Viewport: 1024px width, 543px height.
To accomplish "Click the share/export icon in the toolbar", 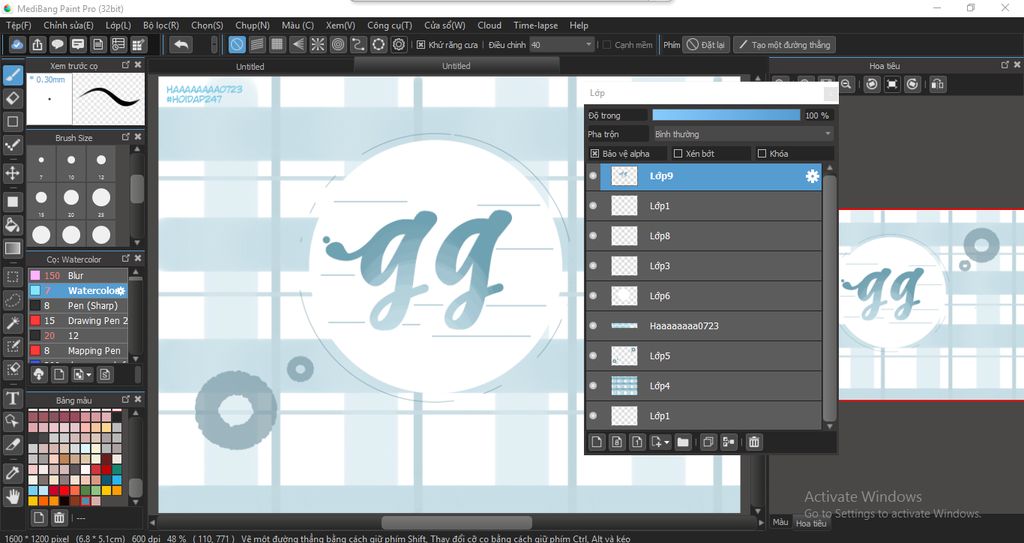I will tap(37, 44).
